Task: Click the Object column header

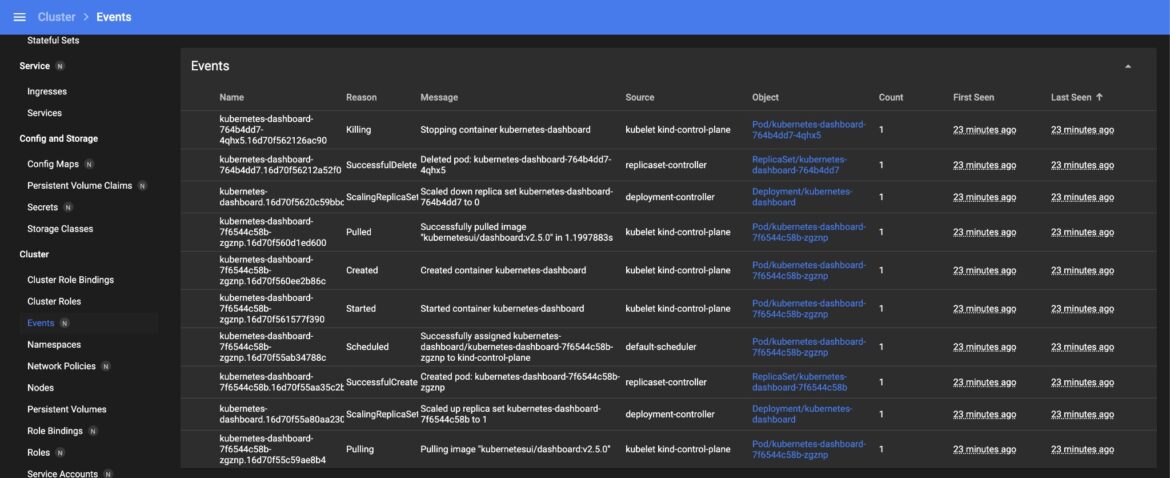Action: (766, 98)
